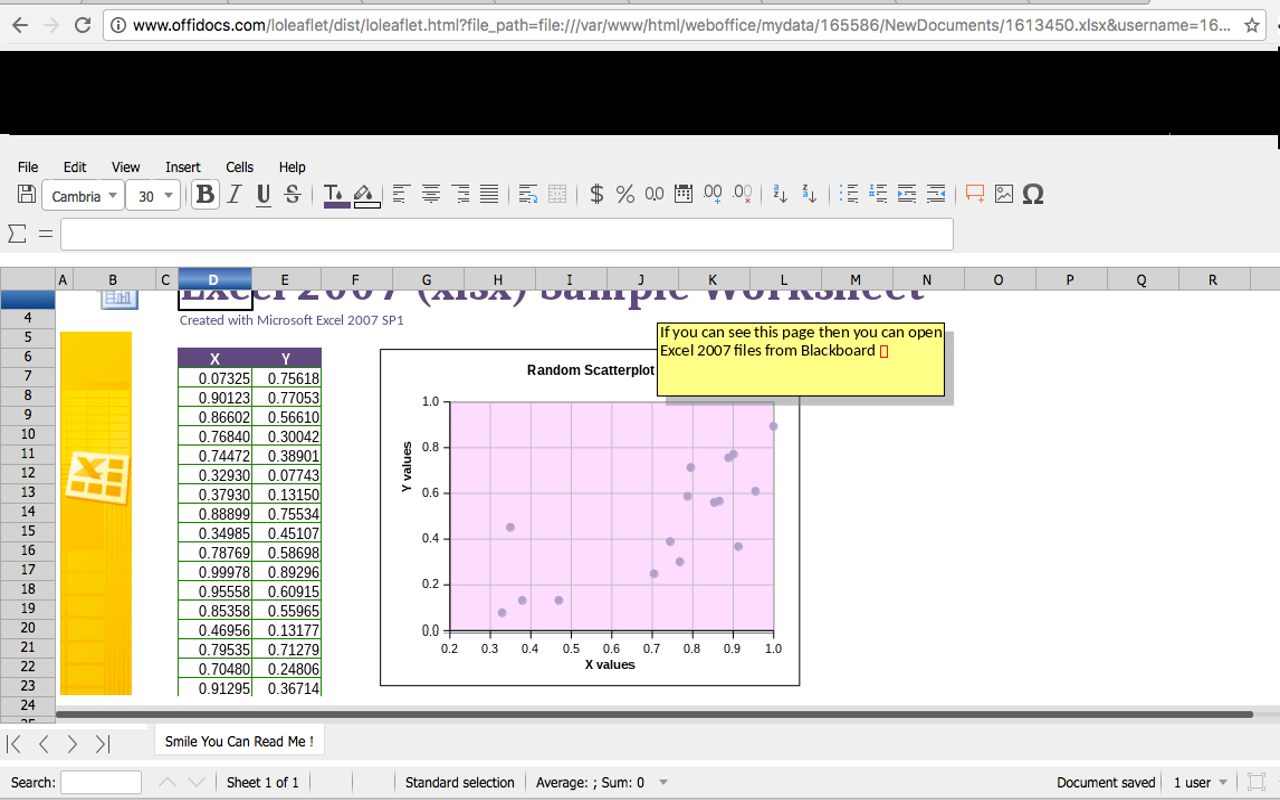Open the Cambria font name dropdown

point(84,196)
